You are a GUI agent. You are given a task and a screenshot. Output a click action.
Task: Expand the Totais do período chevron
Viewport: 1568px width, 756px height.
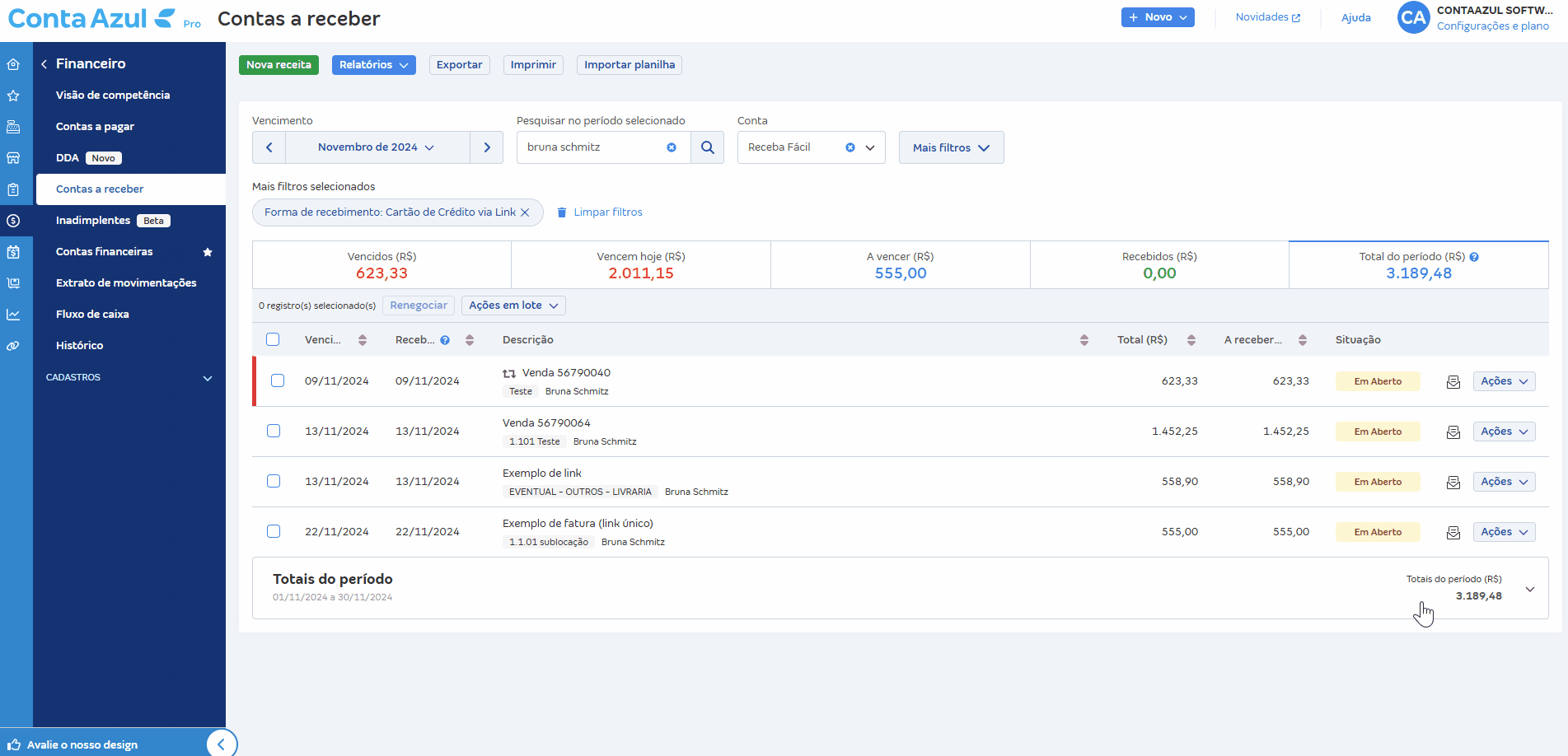click(x=1530, y=589)
